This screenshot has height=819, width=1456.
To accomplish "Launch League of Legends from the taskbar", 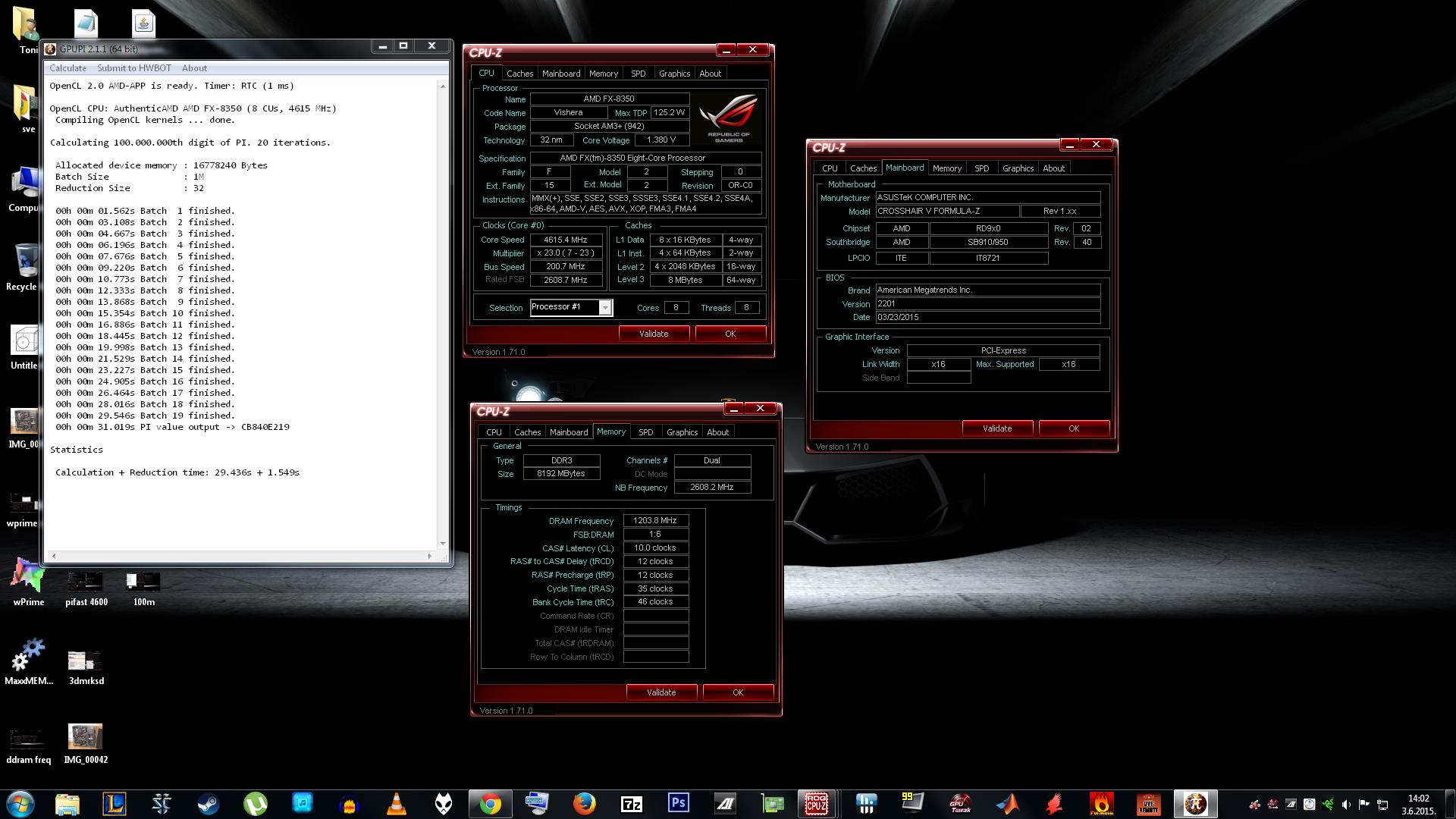I will (115, 803).
